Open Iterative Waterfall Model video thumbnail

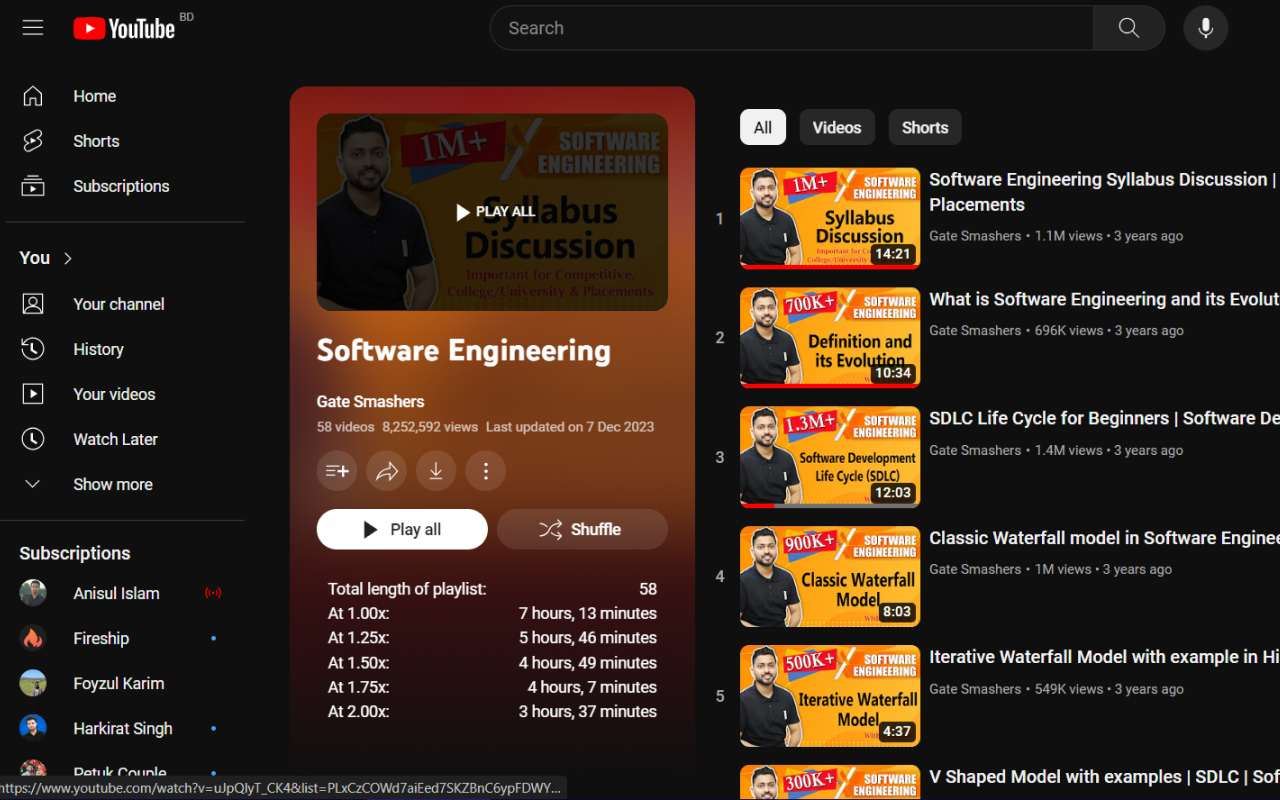tap(830, 696)
